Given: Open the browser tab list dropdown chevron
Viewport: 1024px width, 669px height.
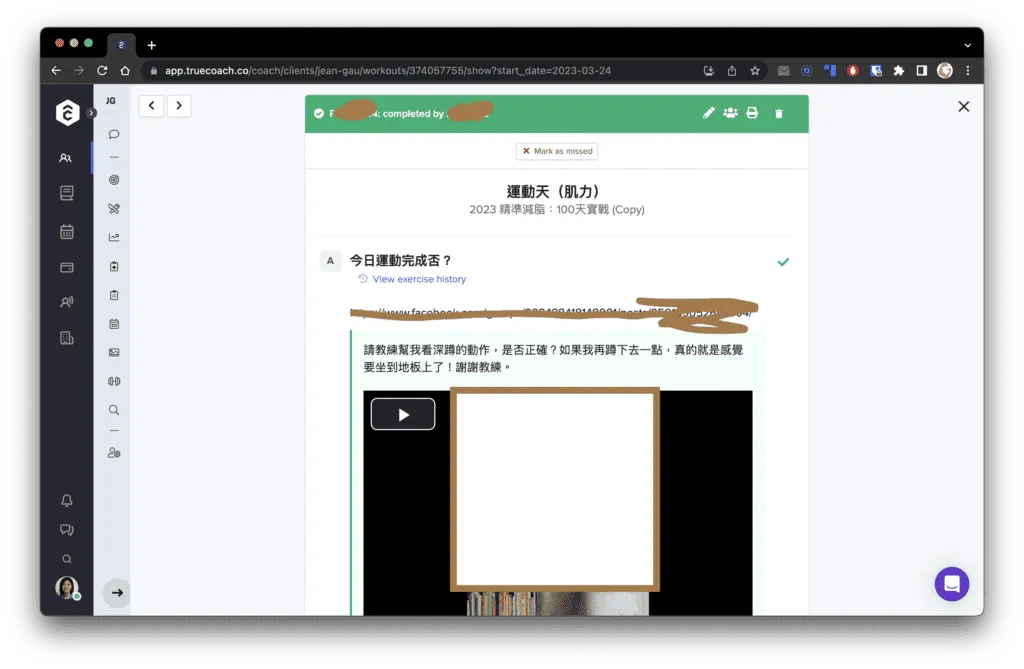Looking at the screenshot, I should tap(967, 45).
